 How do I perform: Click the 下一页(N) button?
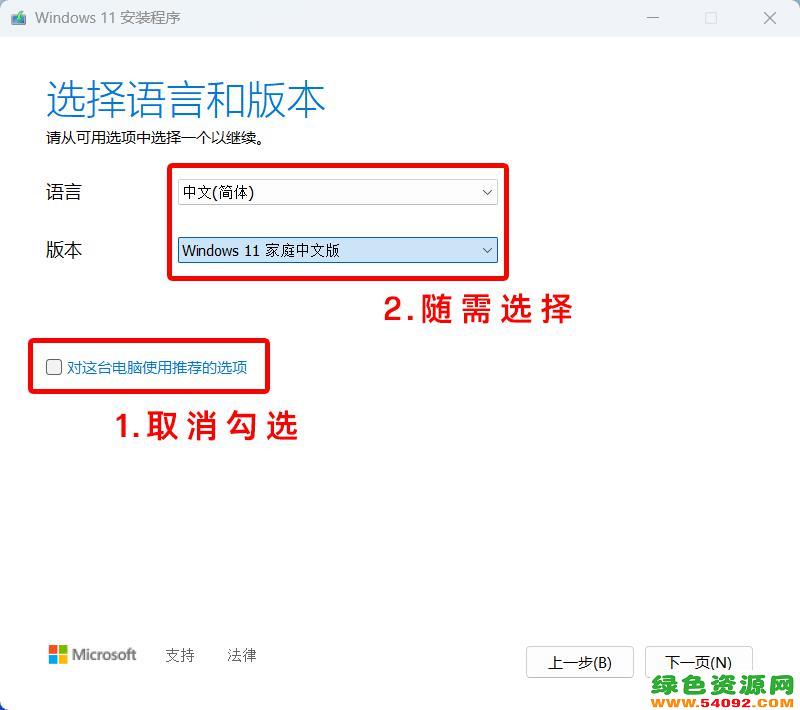pos(699,661)
